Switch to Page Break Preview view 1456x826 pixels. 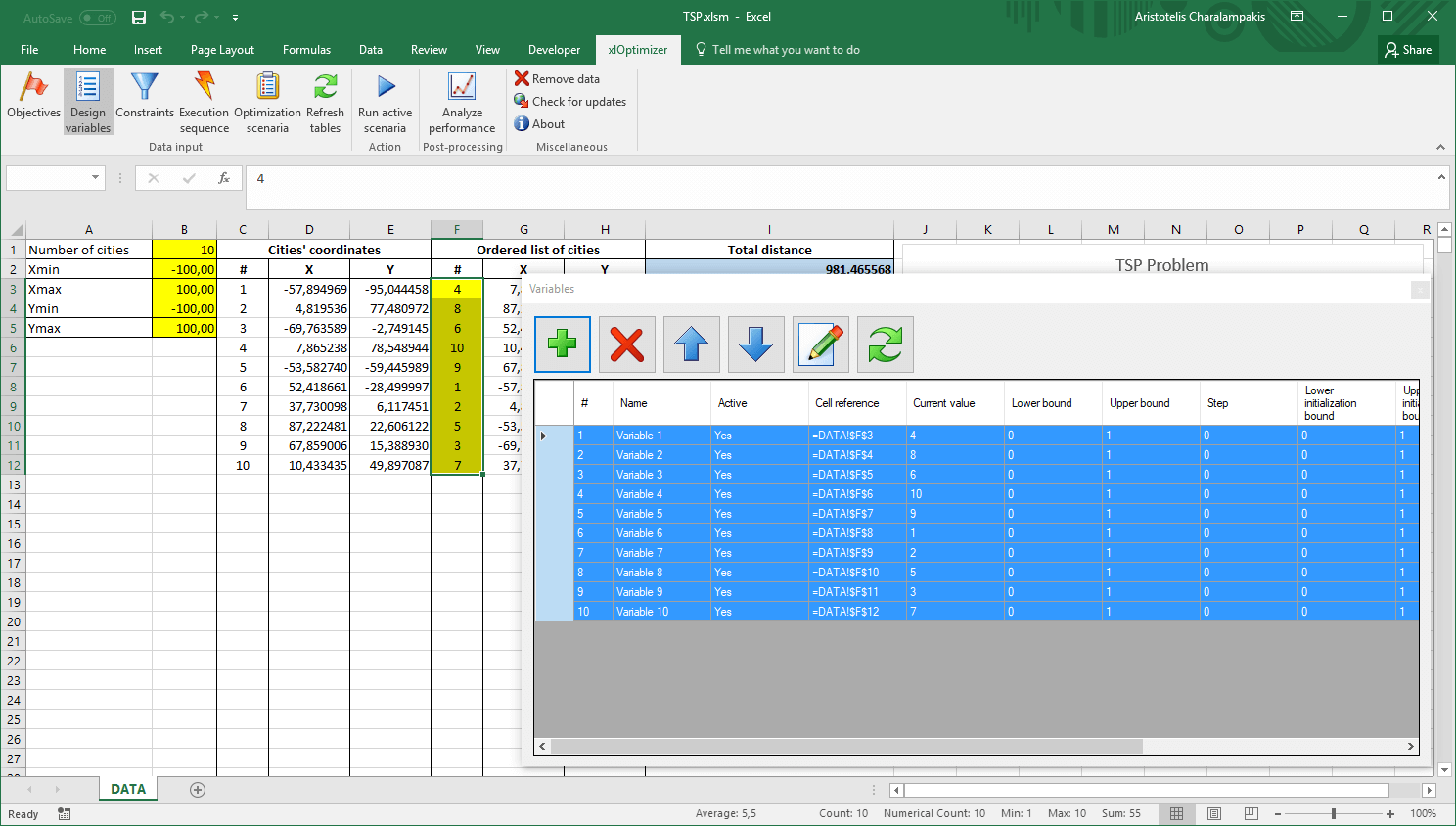click(1251, 813)
